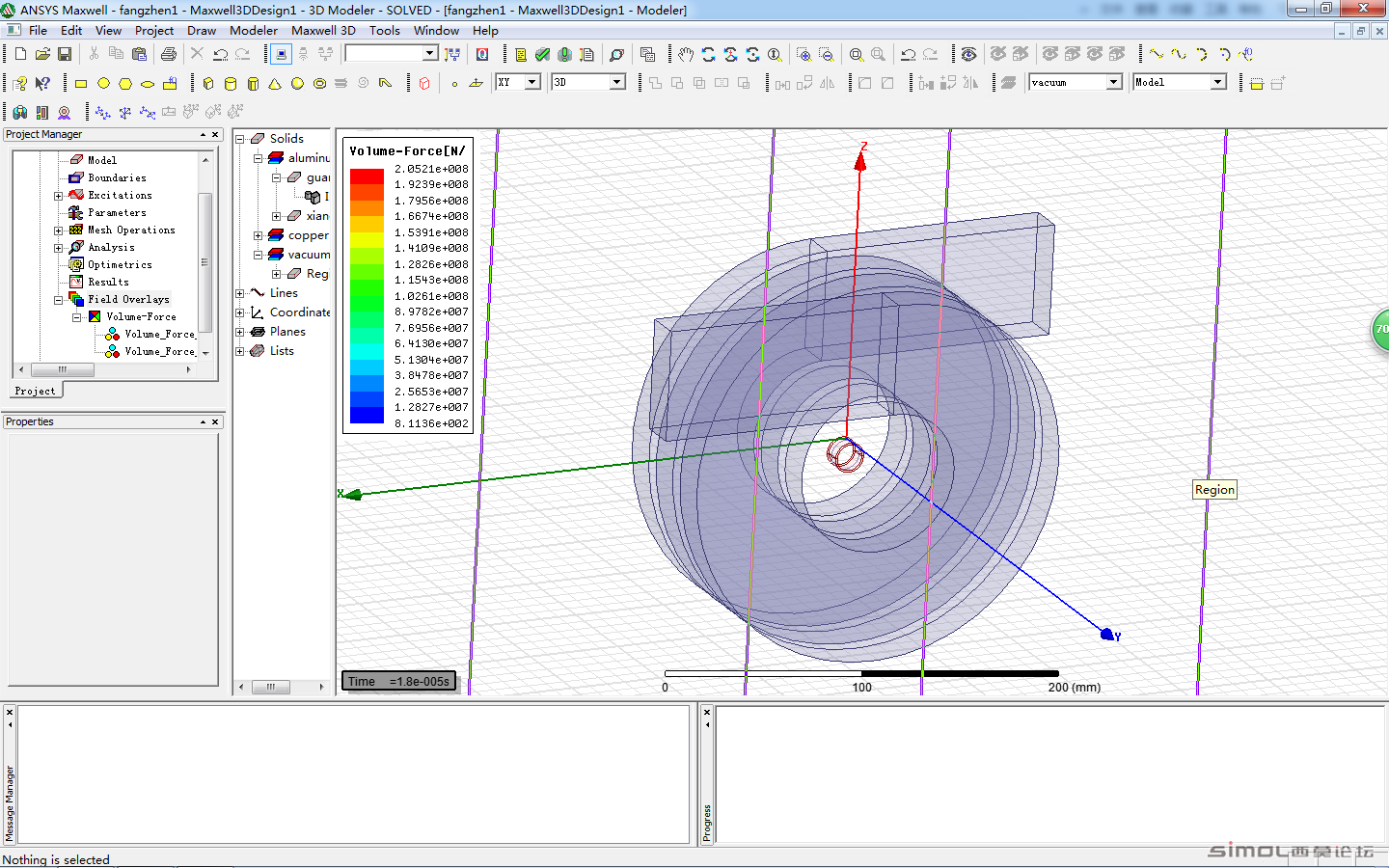Open the Model selection dropdown

1218,82
